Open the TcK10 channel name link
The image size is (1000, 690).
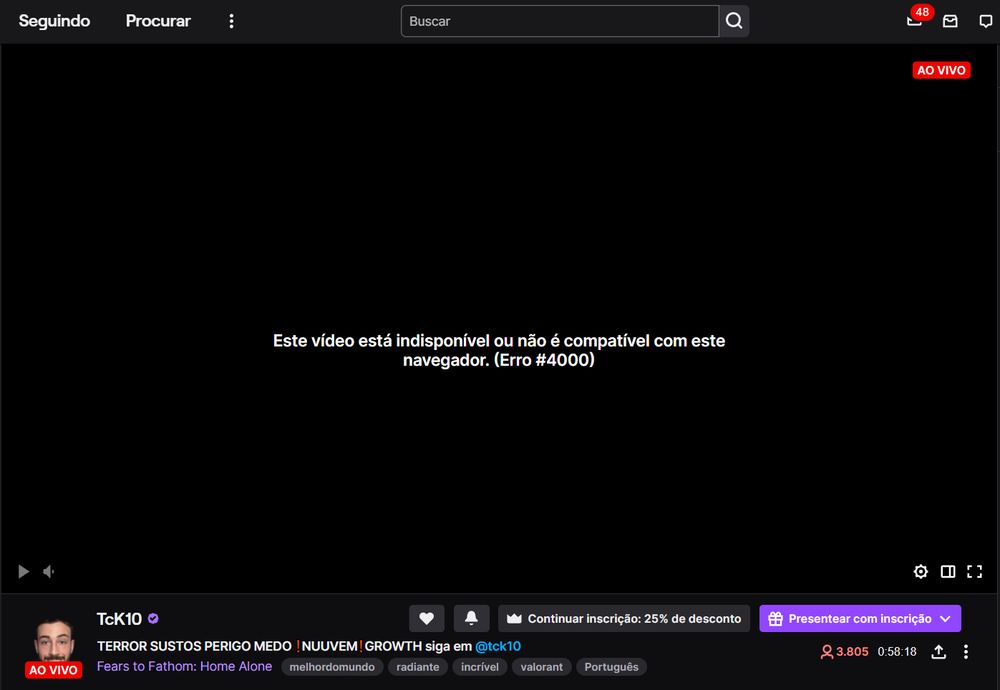[x=119, y=619]
